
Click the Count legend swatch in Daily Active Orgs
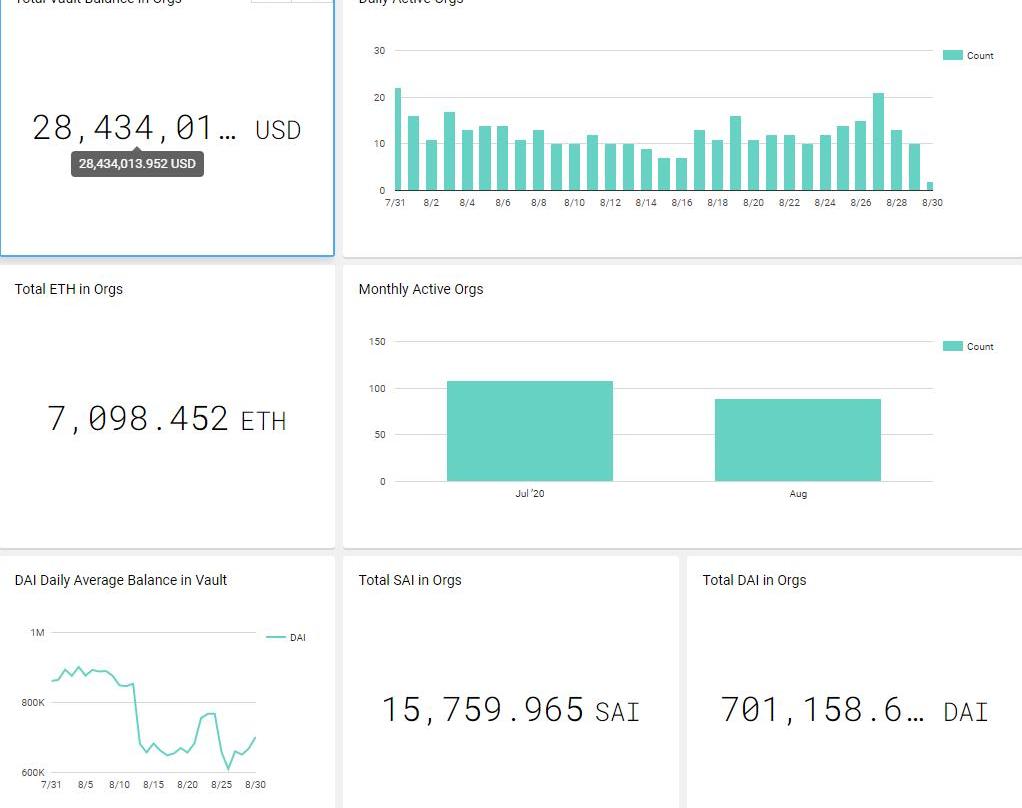pyautogui.click(x=952, y=56)
